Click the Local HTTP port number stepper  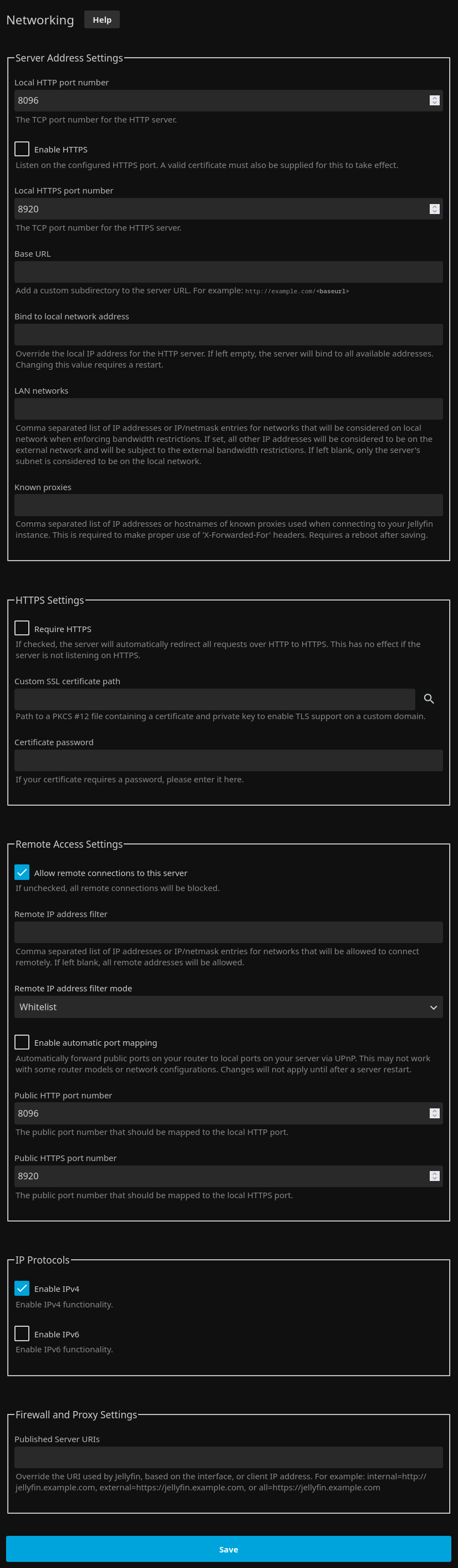pyautogui.click(x=434, y=100)
